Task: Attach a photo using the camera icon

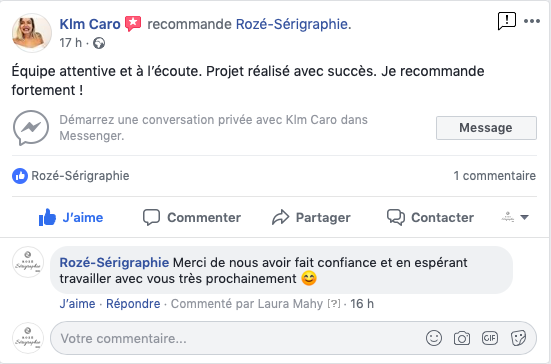Action: [462, 338]
